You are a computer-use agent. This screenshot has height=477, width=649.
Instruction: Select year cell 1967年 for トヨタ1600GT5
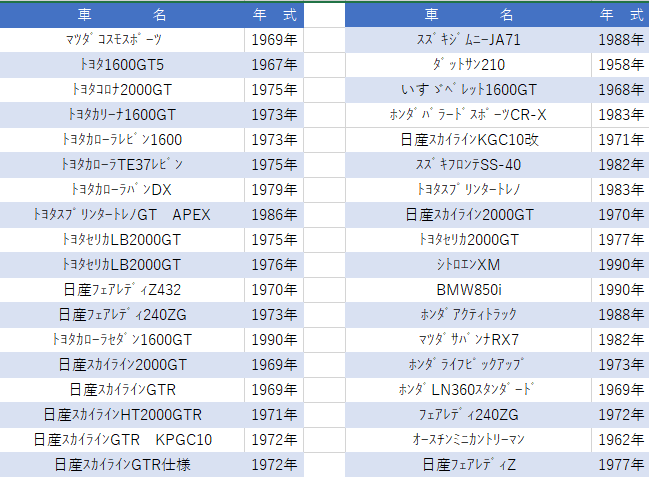coord(274,65)
